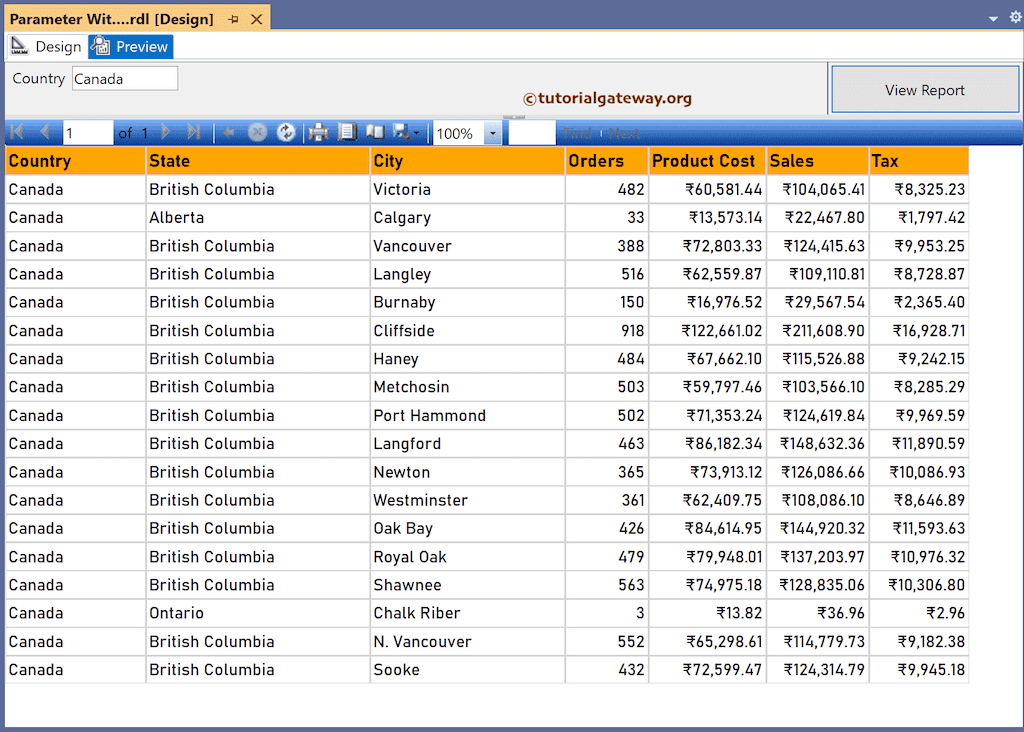The height and width of the screenshot is (732, 1024).
Task: Refresh the report preview
Action: coord(285,133)
